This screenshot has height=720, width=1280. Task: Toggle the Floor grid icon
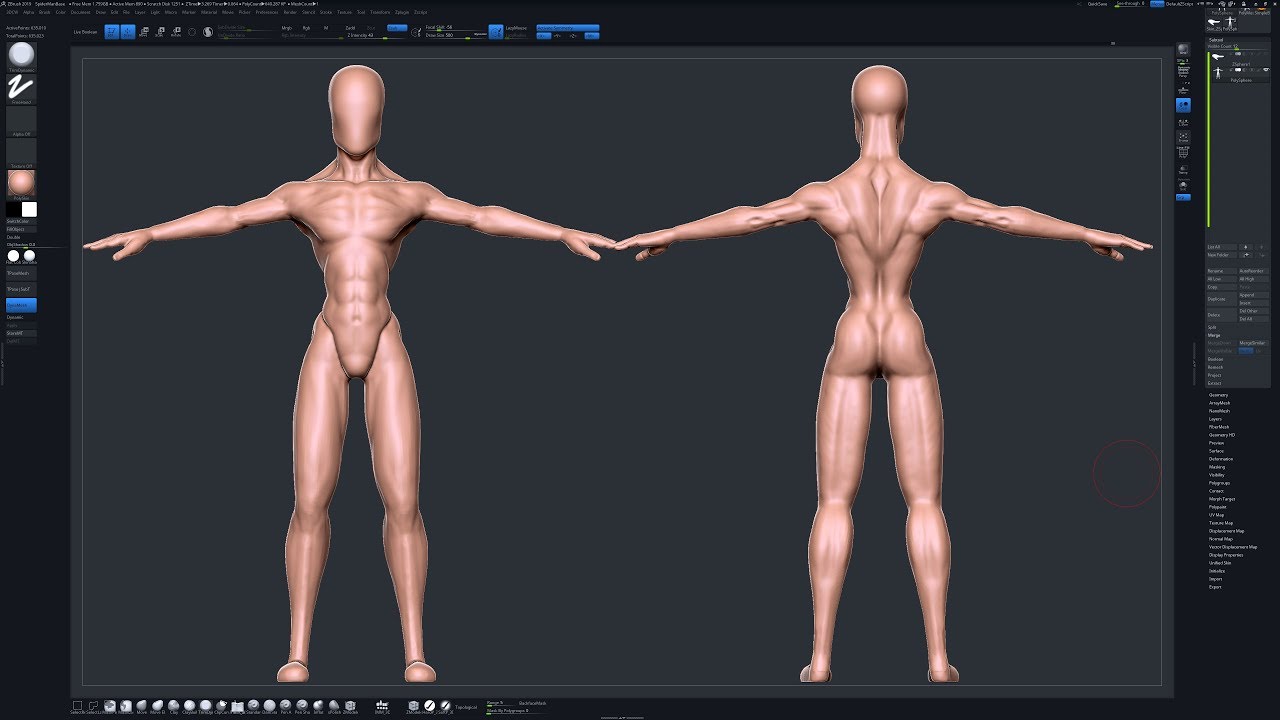click(1183, 90)
